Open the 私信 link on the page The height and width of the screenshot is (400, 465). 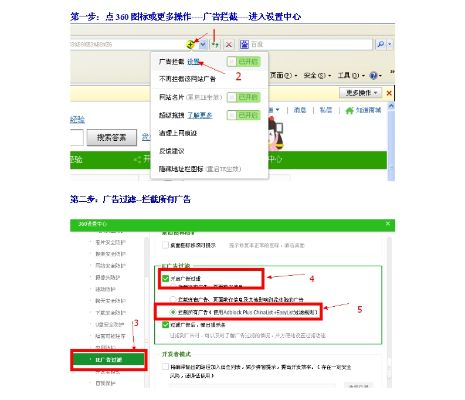(326, 110)
